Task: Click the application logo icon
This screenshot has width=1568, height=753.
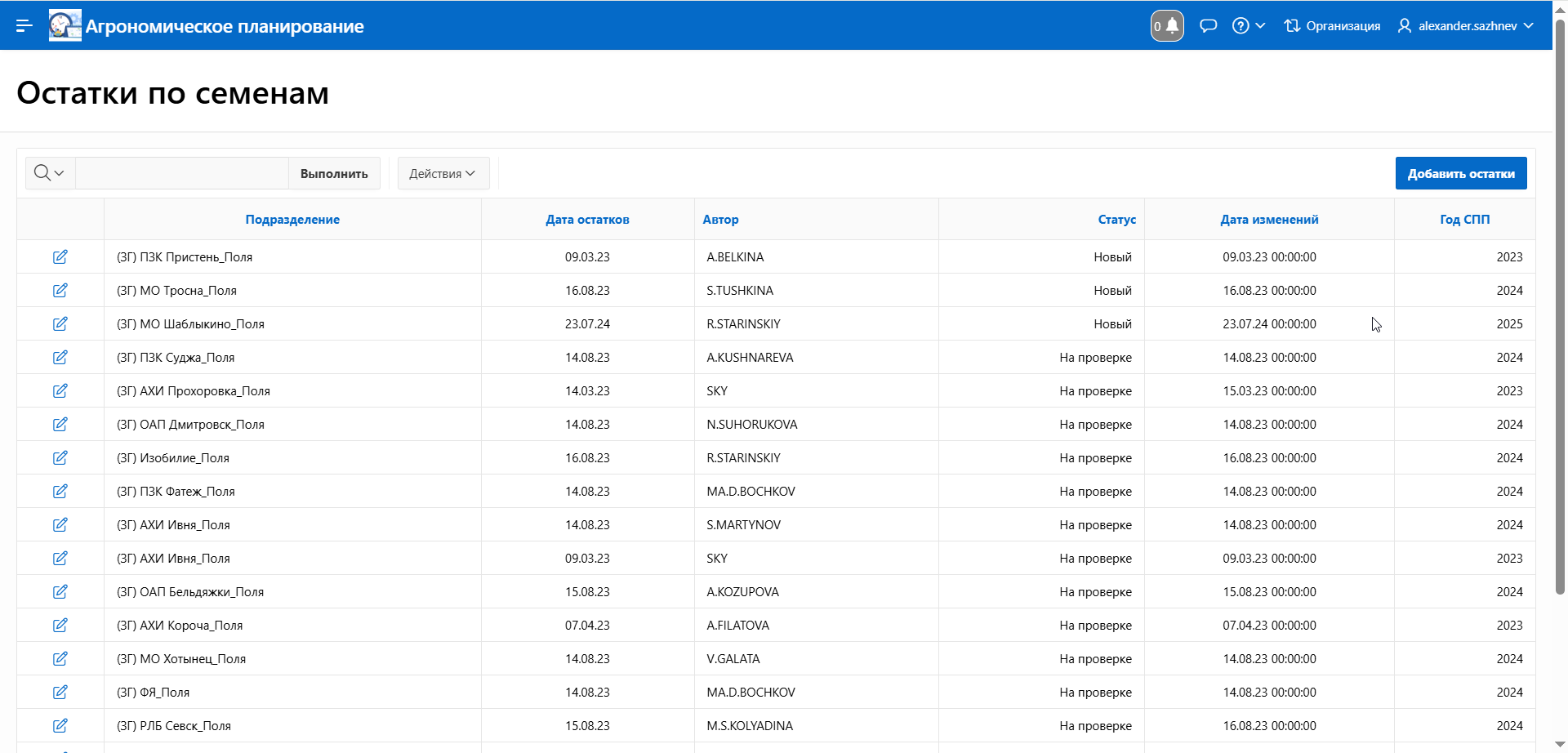Action: coord(65,26)
